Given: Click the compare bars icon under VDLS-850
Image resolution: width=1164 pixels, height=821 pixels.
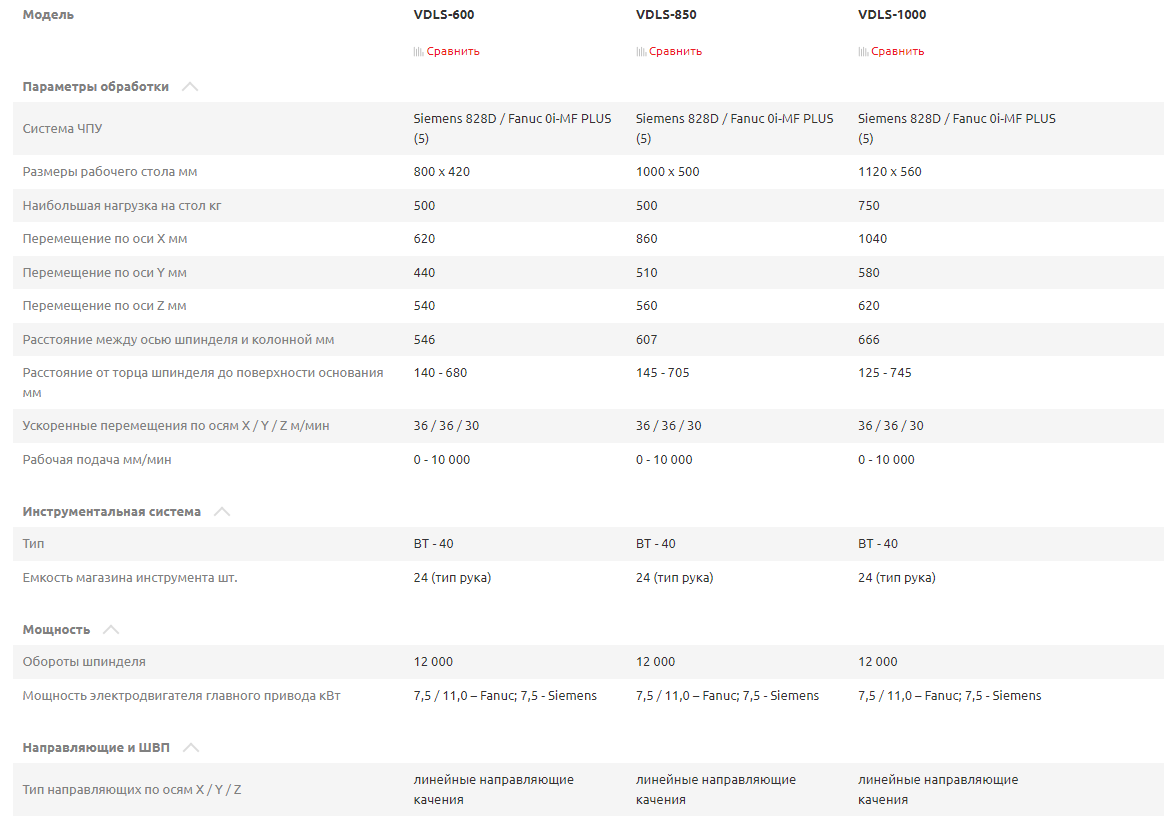Looking at the screenshot, I should [641, 51].
